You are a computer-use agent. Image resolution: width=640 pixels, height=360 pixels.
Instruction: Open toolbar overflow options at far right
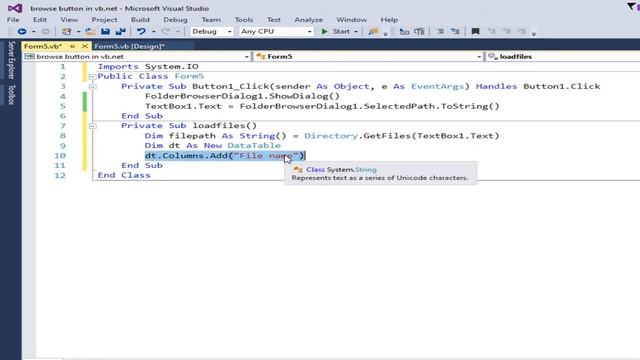click(533, 34)
